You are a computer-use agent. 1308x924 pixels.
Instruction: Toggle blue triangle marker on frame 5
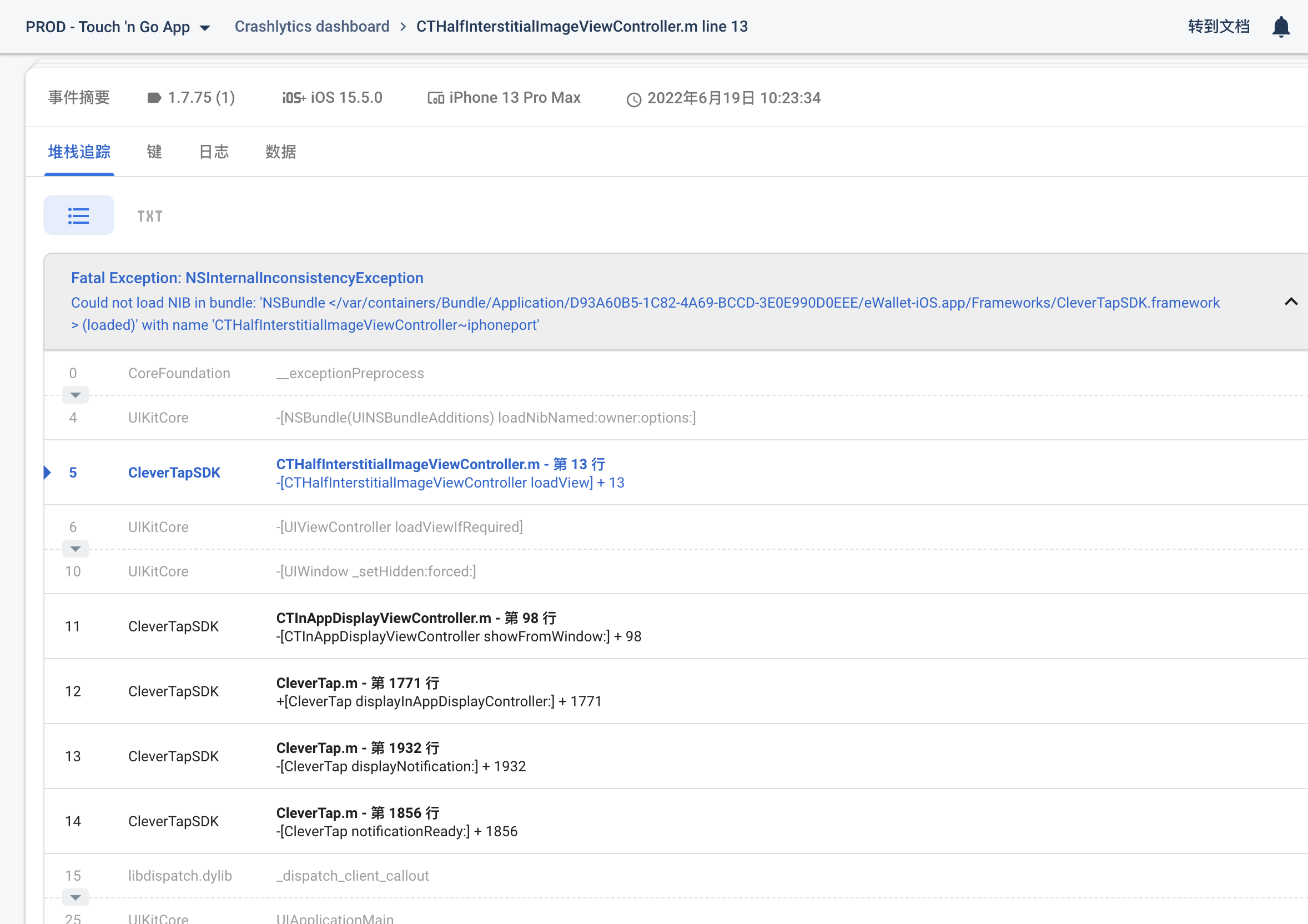(x=48, y=472)
